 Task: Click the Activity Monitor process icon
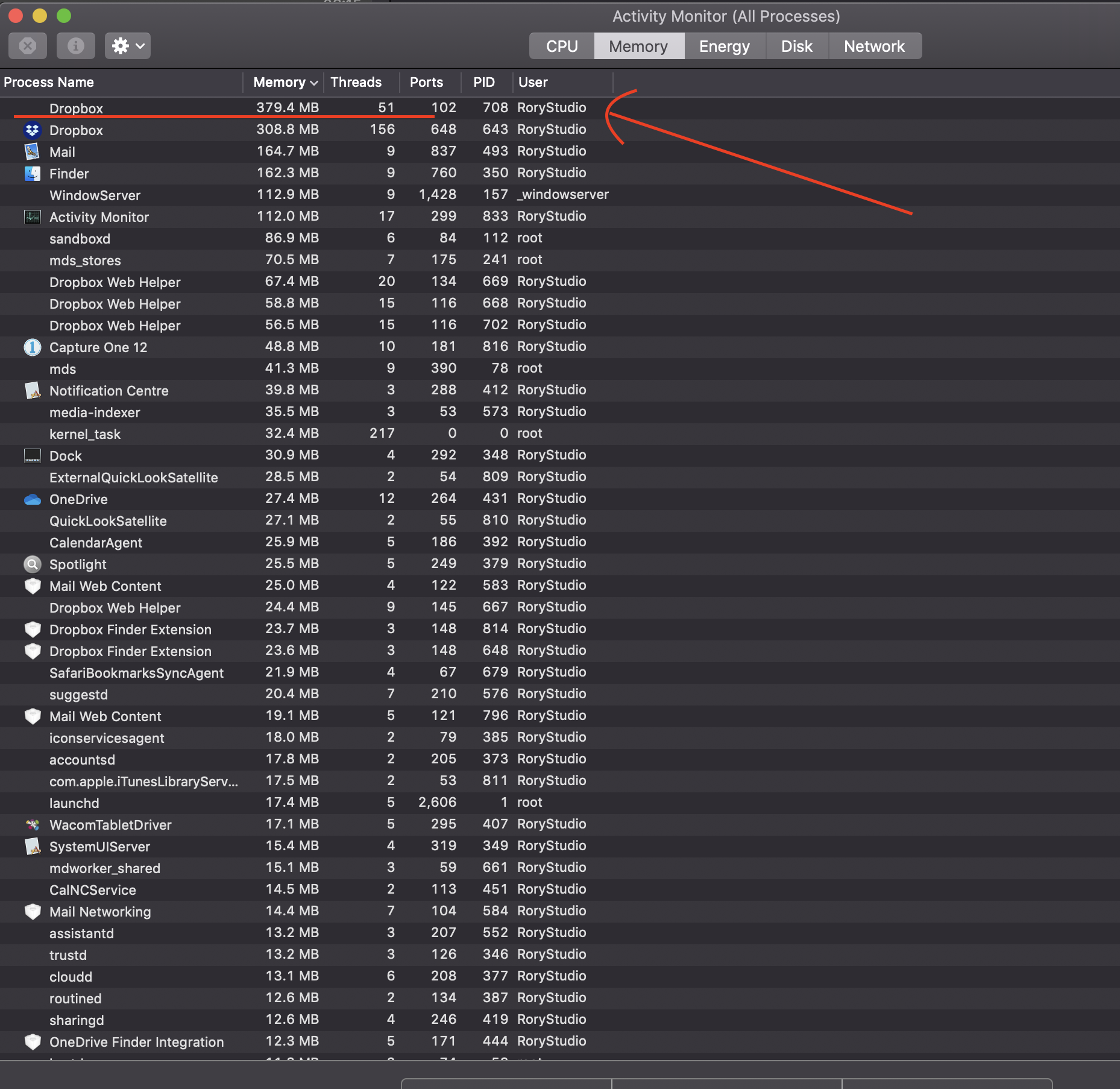(32, 216)
